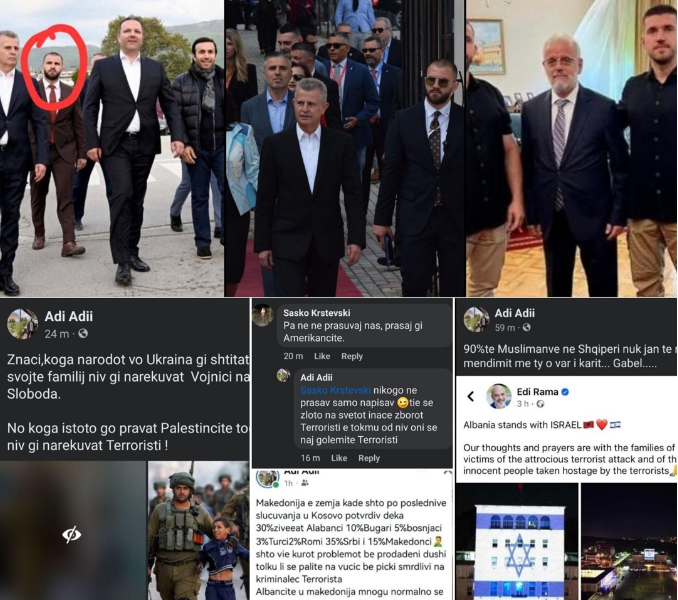678x600 pixels.
Task: Click the friends audience icon beside 1h
Action: (x=304, y=483)
